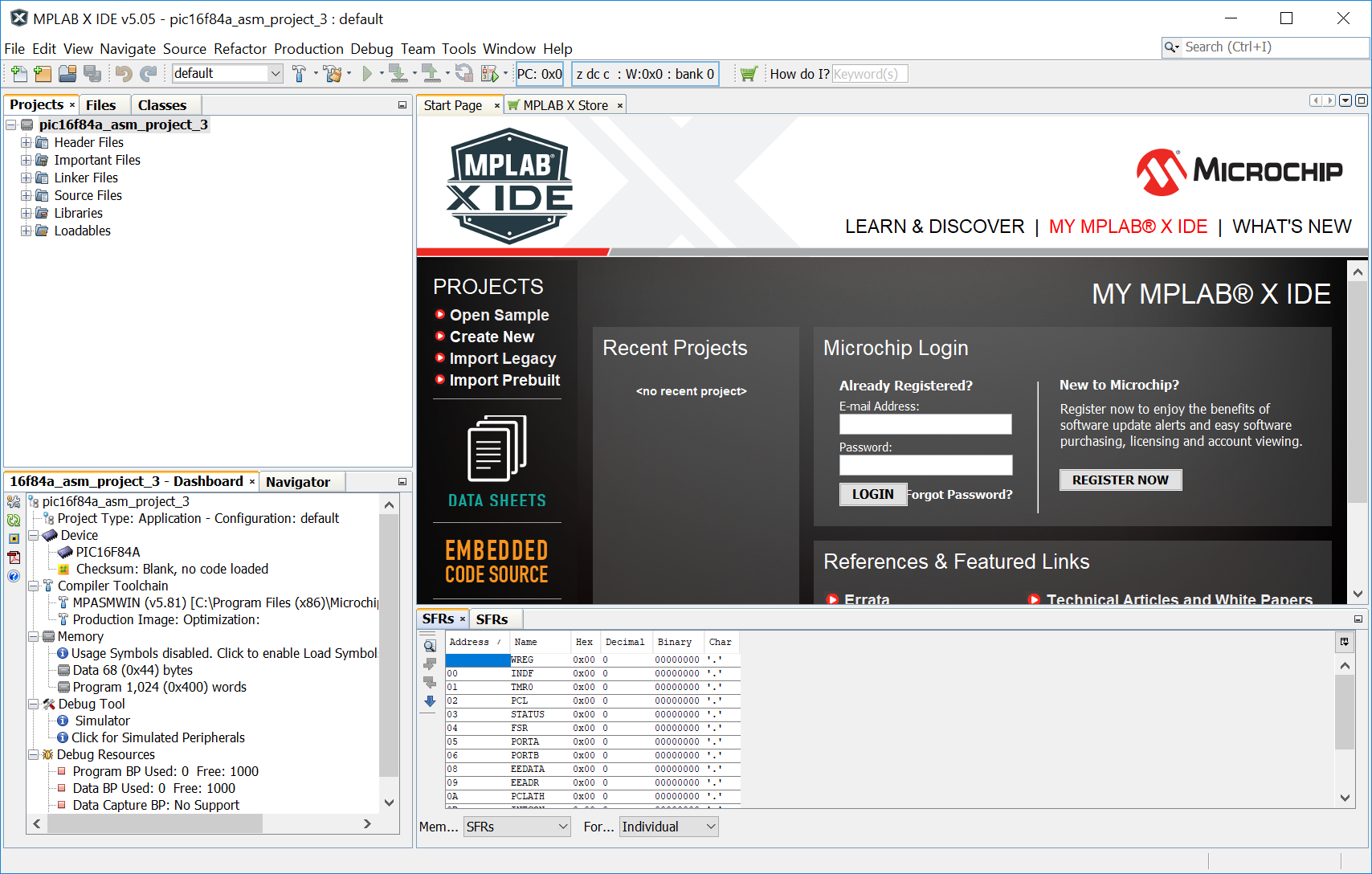Open the Debug menu

click(372, 49)
